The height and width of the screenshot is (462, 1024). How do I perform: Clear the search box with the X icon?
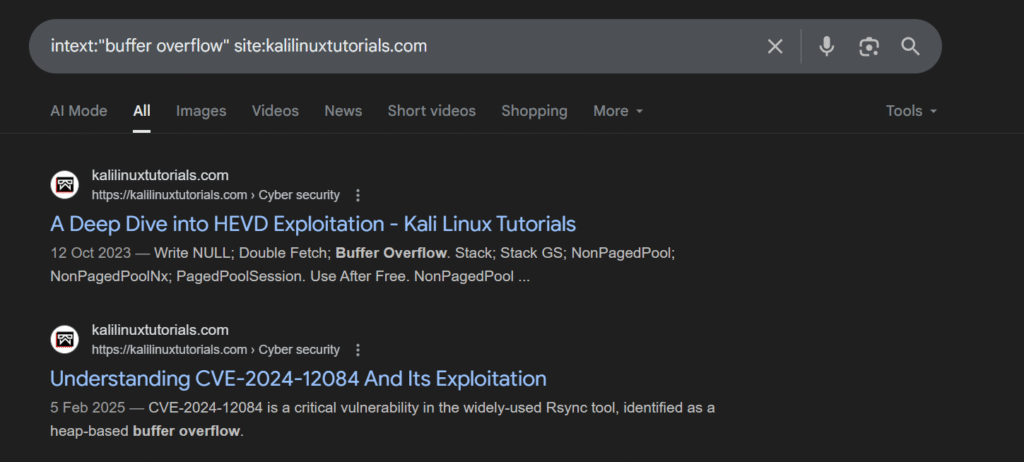point(775,46)
